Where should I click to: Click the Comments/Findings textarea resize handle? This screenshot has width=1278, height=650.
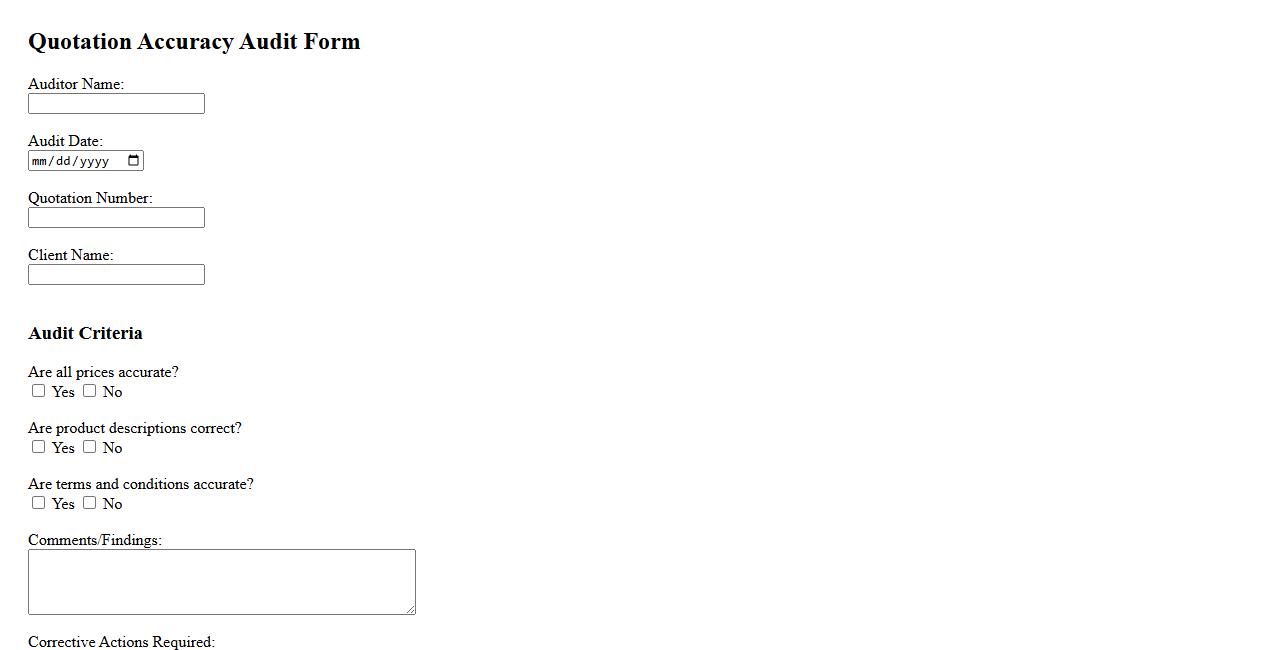pyautogui.click(x=410, y=609)
